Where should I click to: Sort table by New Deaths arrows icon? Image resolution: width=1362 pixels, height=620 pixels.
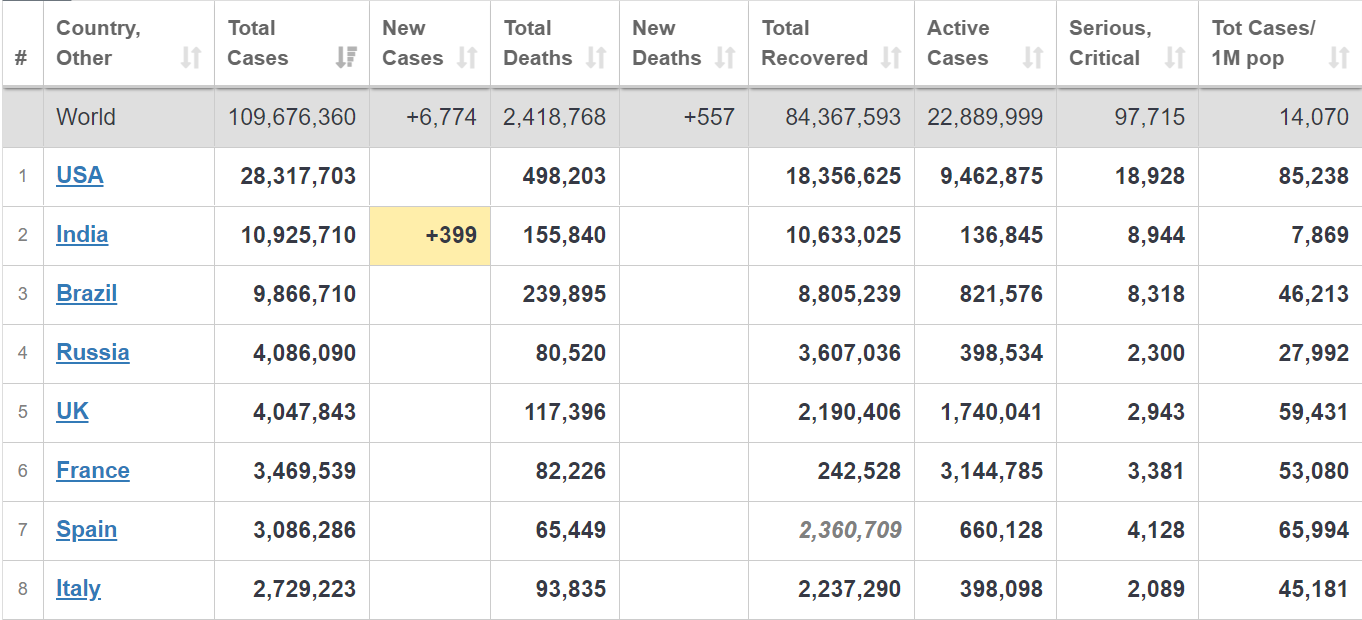[x=725, y=59]
